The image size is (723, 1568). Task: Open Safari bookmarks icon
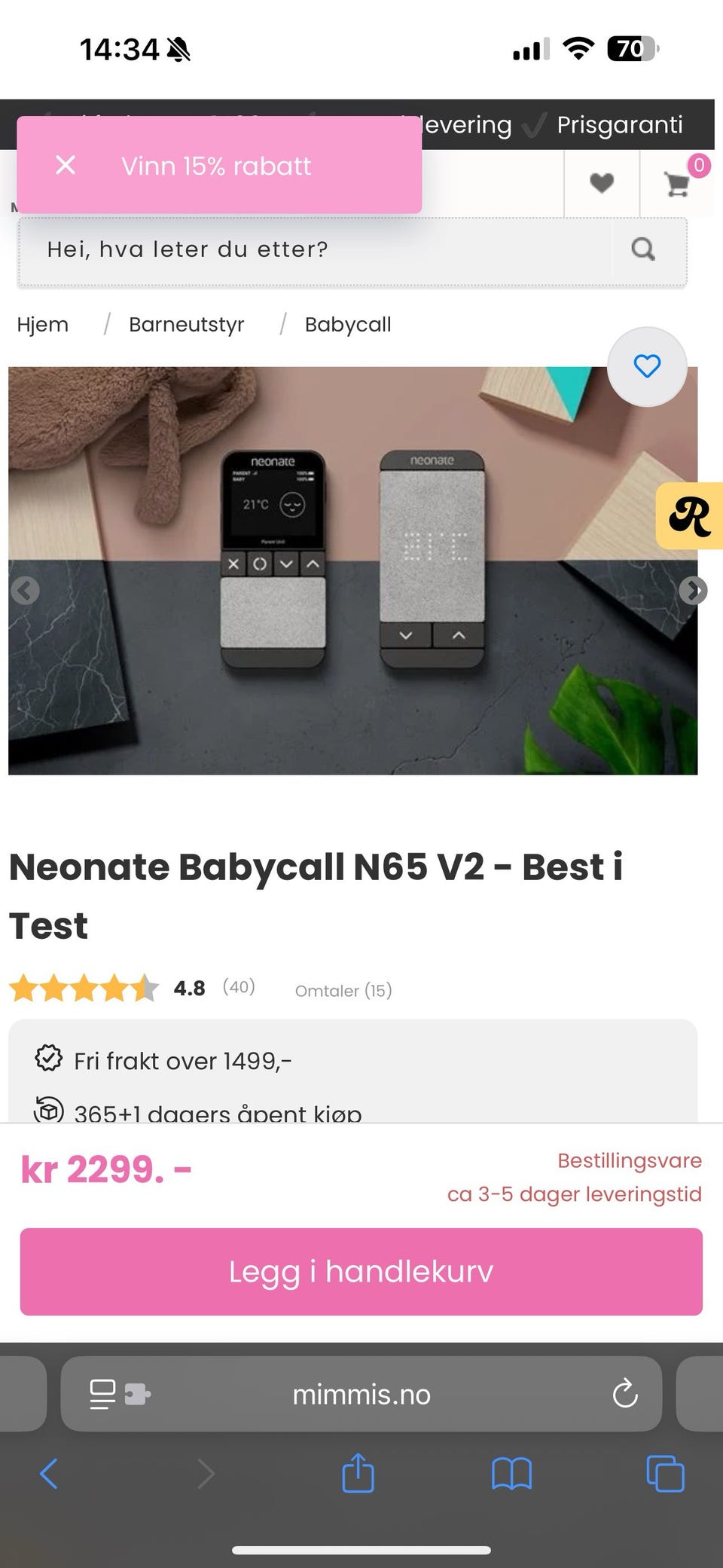coord(511,1474)
